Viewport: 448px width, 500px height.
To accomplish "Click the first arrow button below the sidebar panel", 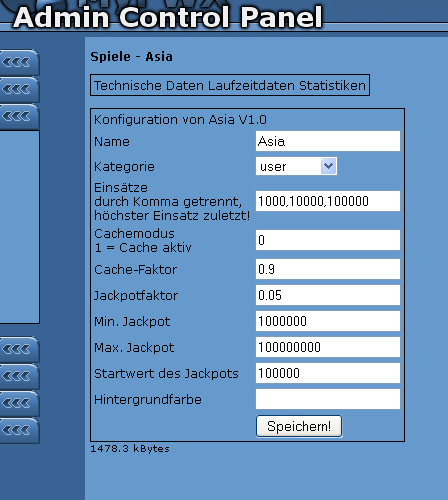I will tap(19, 349).
